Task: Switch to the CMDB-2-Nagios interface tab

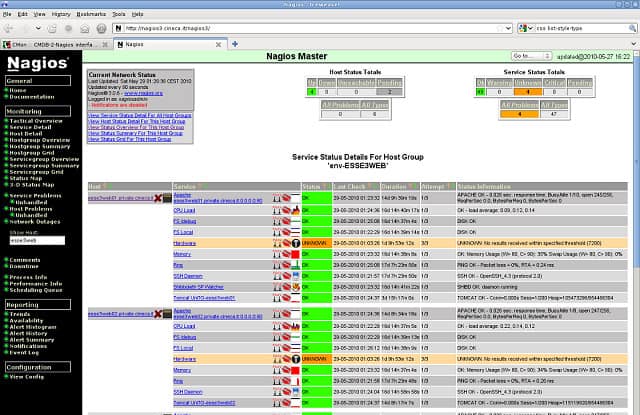Action: point(55,44)
